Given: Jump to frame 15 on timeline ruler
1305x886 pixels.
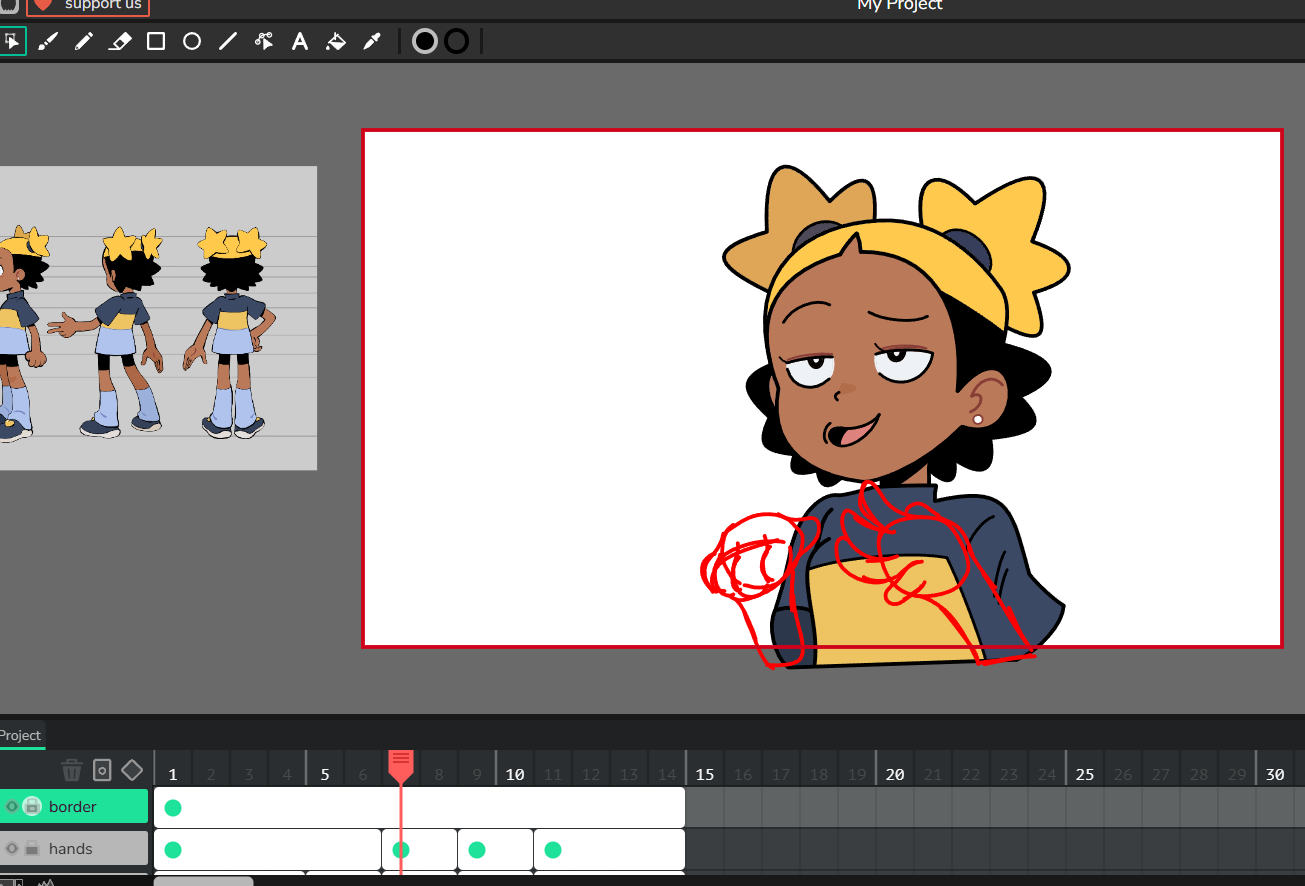Looking at the screenshot, I should [x=705, y=774].
